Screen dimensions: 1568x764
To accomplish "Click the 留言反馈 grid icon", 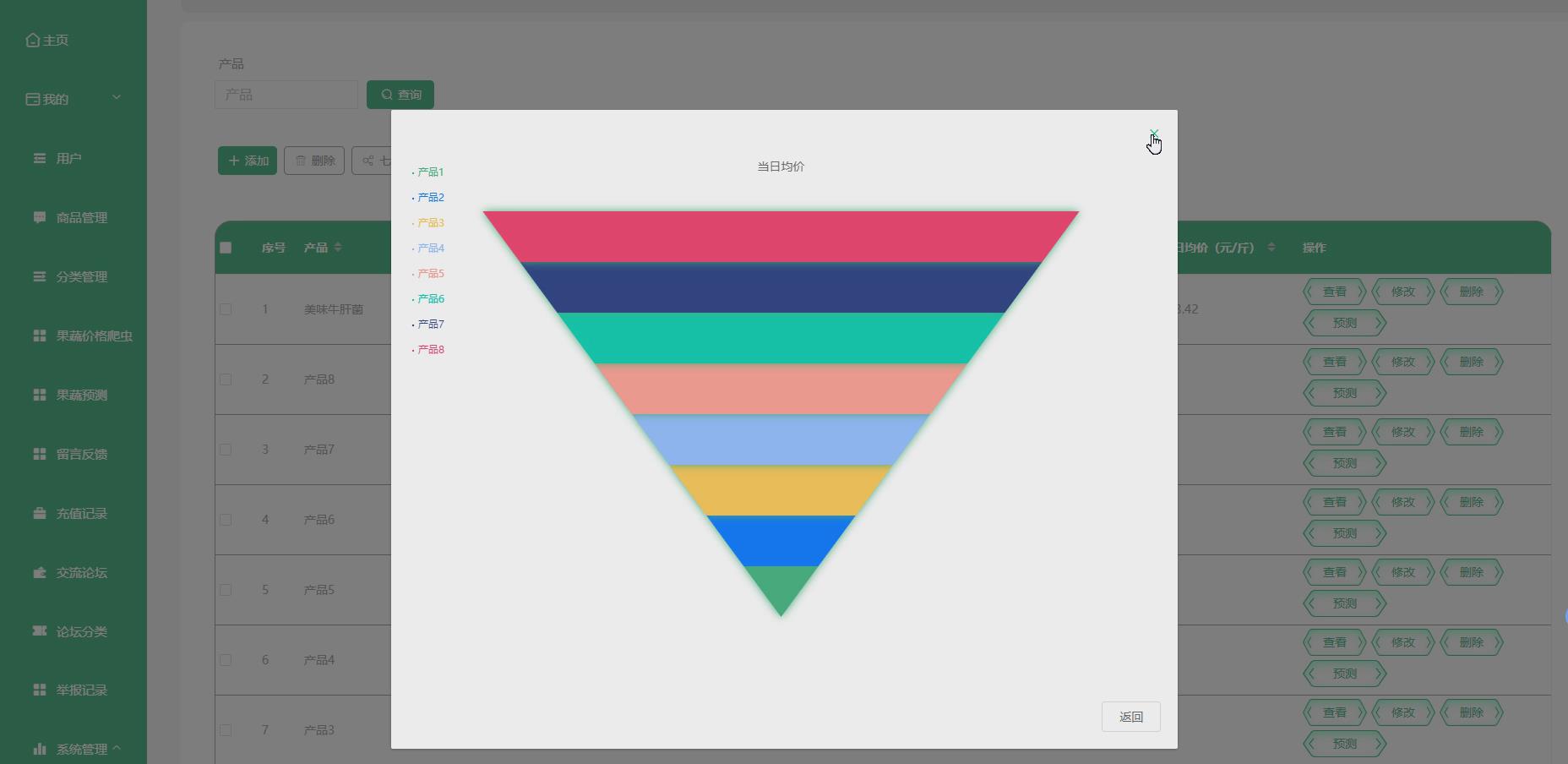I will click(x=40, y=454).
